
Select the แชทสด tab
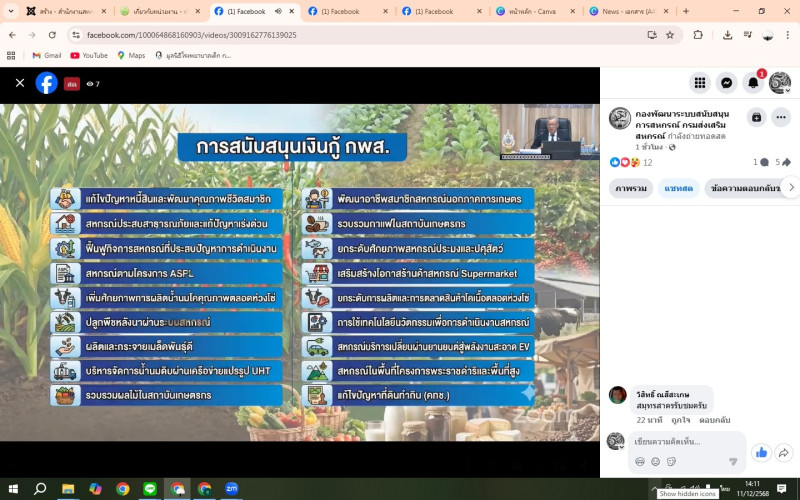(x=679, y=187)
